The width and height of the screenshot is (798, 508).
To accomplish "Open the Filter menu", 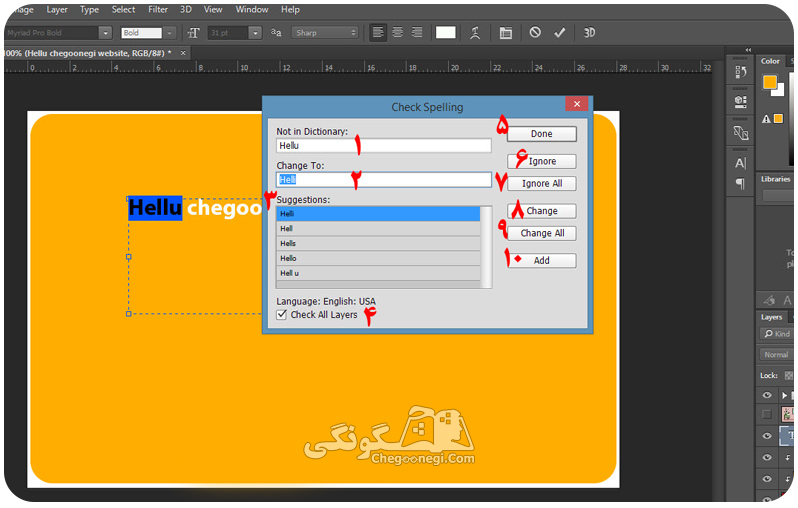I will [158, 10].
